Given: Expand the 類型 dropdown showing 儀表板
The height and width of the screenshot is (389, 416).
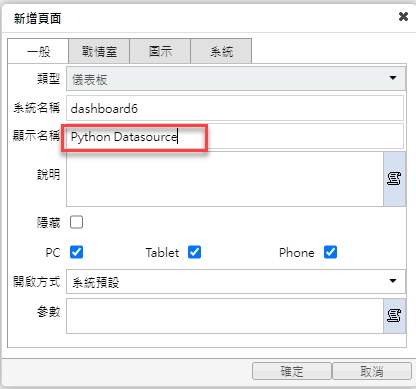Looking at the screenshot, I should coord(236,79).
